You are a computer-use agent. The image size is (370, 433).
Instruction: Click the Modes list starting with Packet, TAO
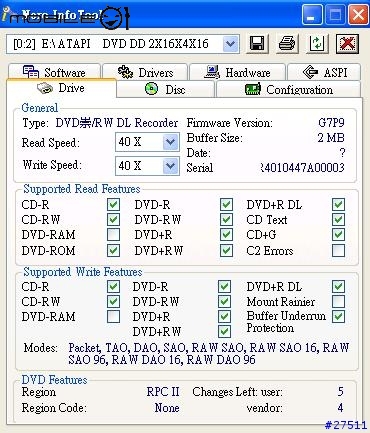[x=209, y=353]
